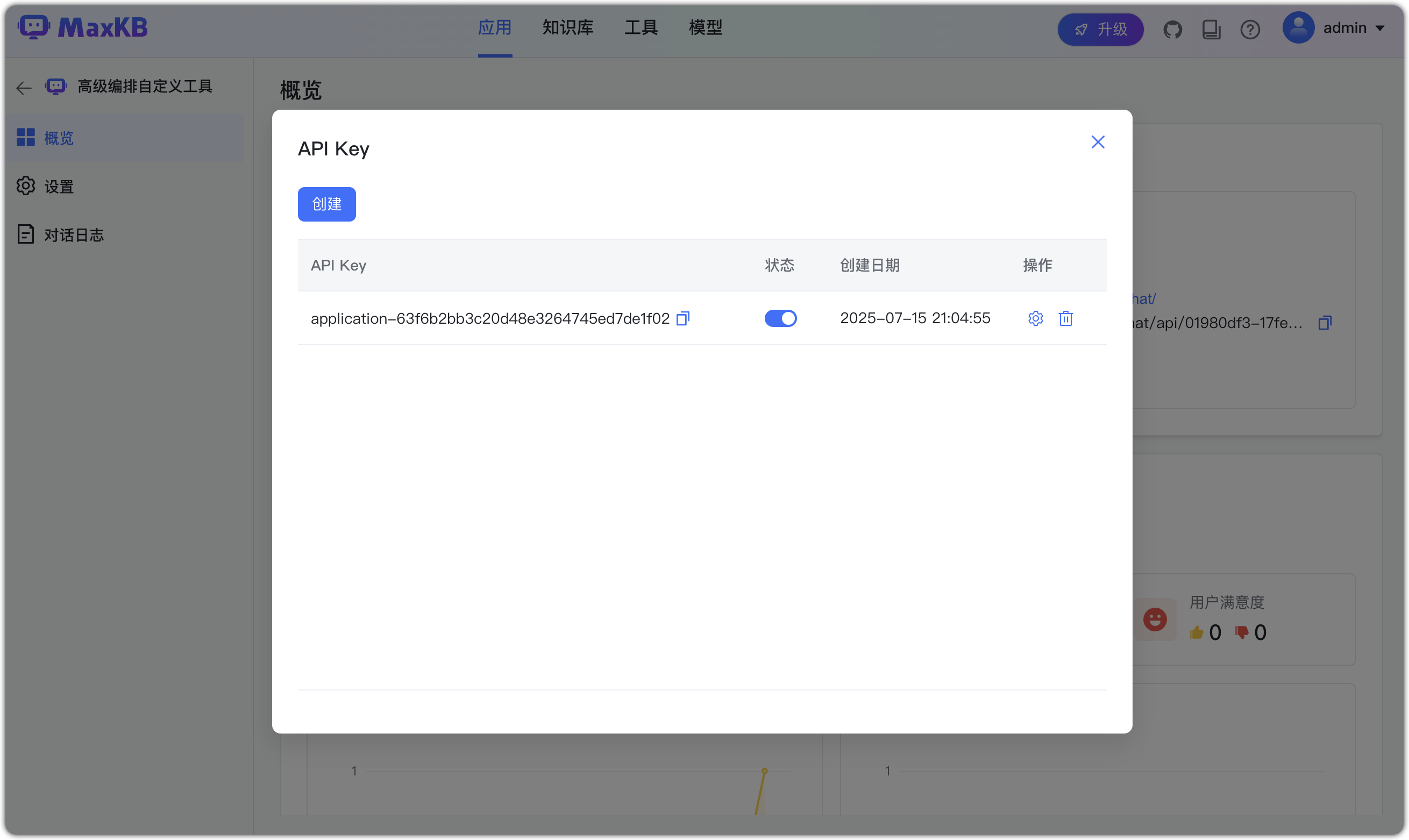Click the 升级 upgrade button
Viewport: 1409px width, 840px height.
tap(1100, 29)
